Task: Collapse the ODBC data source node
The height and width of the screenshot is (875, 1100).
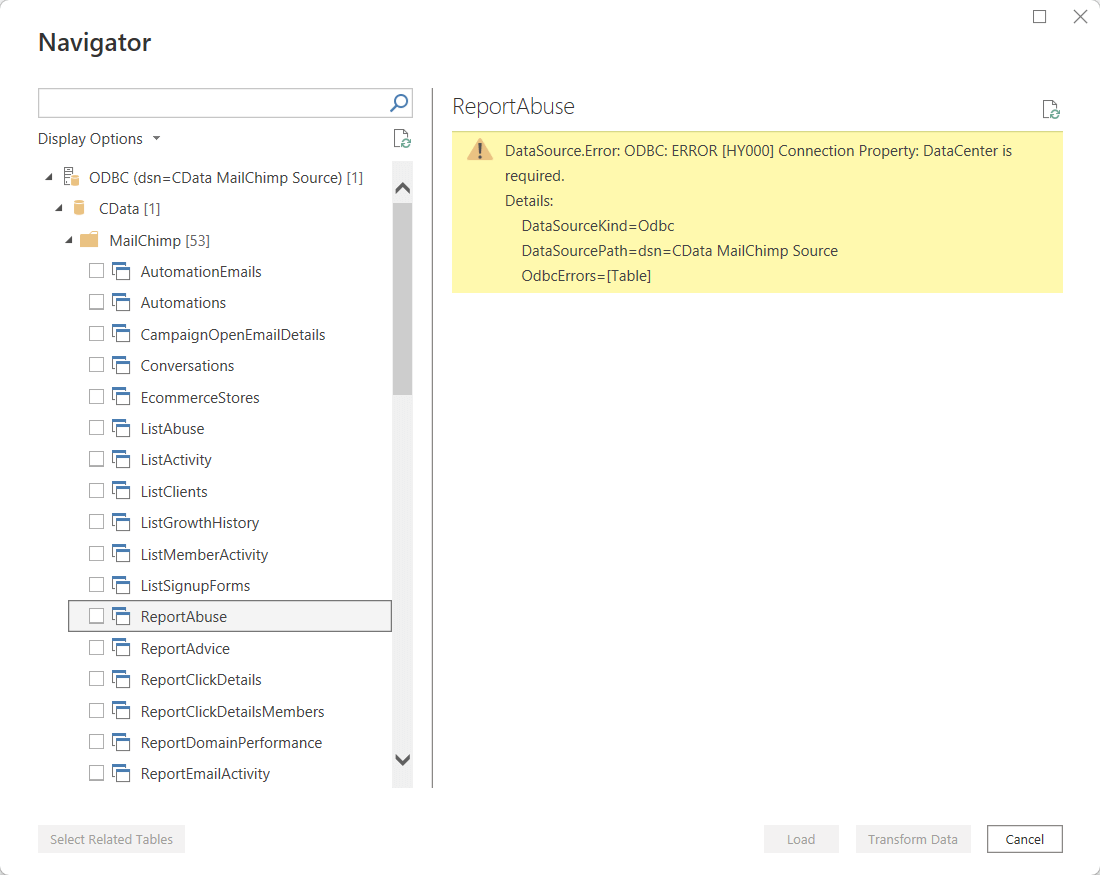Action: click(x=49, y=178)
